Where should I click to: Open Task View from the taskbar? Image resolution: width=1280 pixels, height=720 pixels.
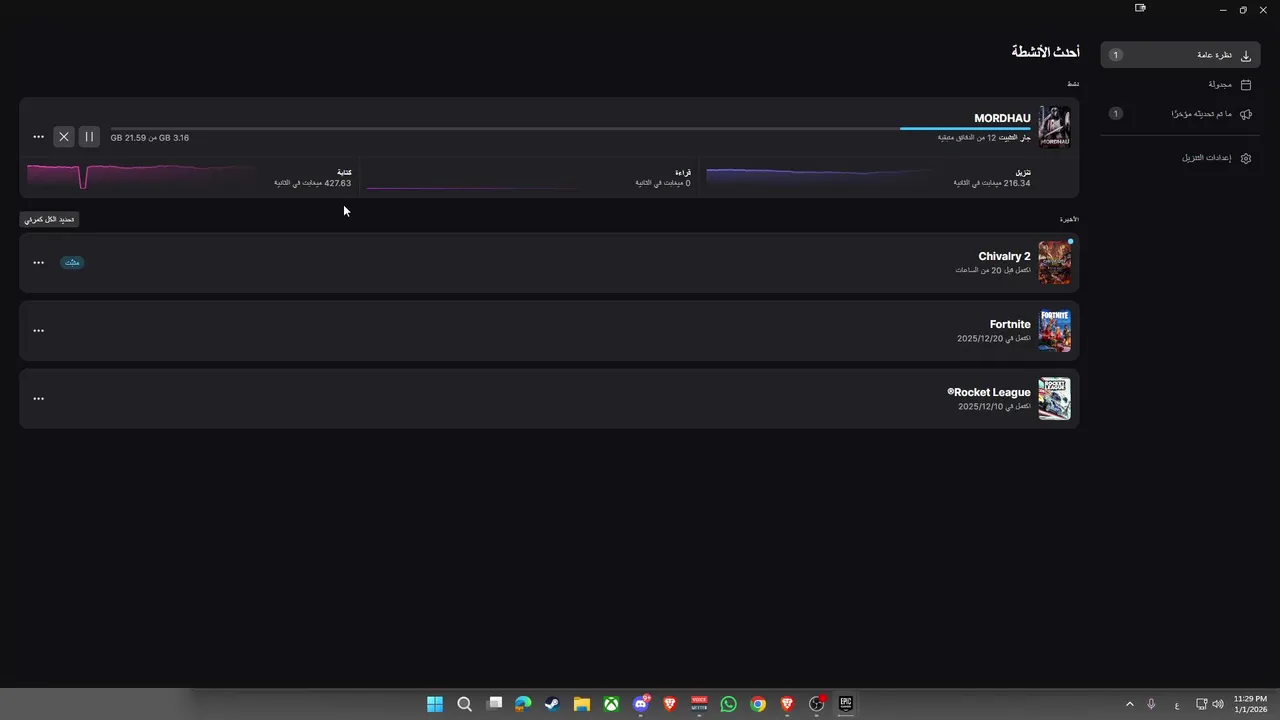(494, 704)
